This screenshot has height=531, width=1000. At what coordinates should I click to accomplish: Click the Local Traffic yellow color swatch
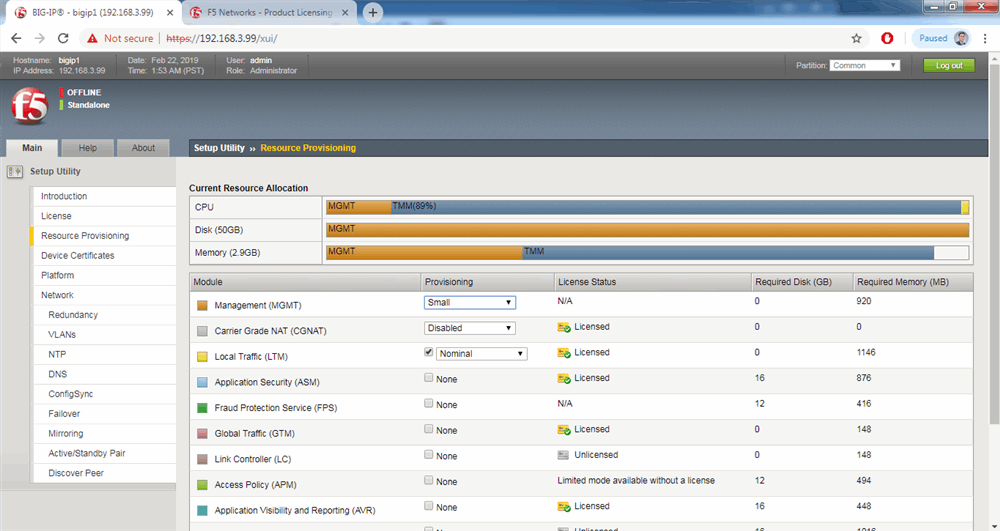coord(202,357)
